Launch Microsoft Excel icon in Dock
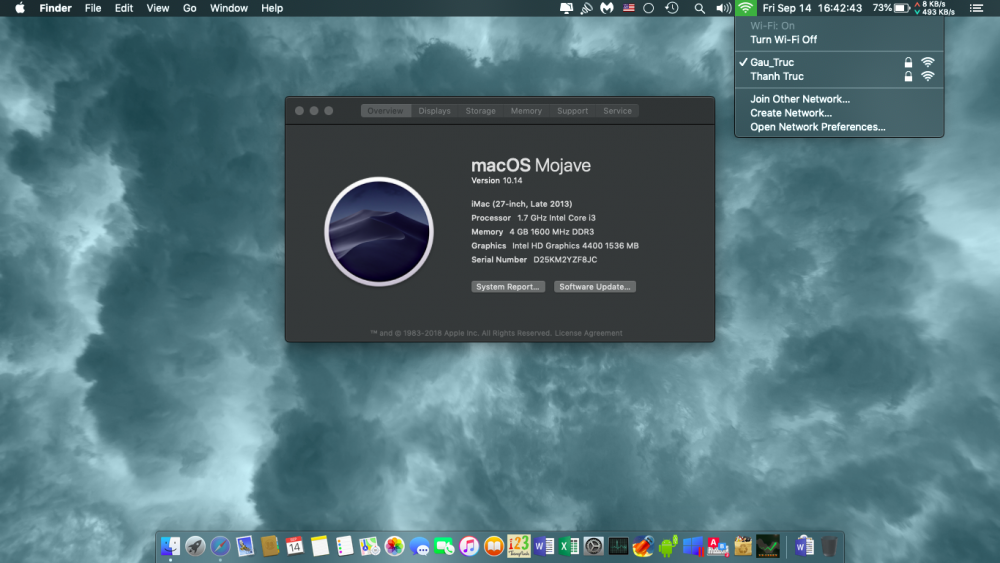The image size is (1000, 563). coord(568,546)
